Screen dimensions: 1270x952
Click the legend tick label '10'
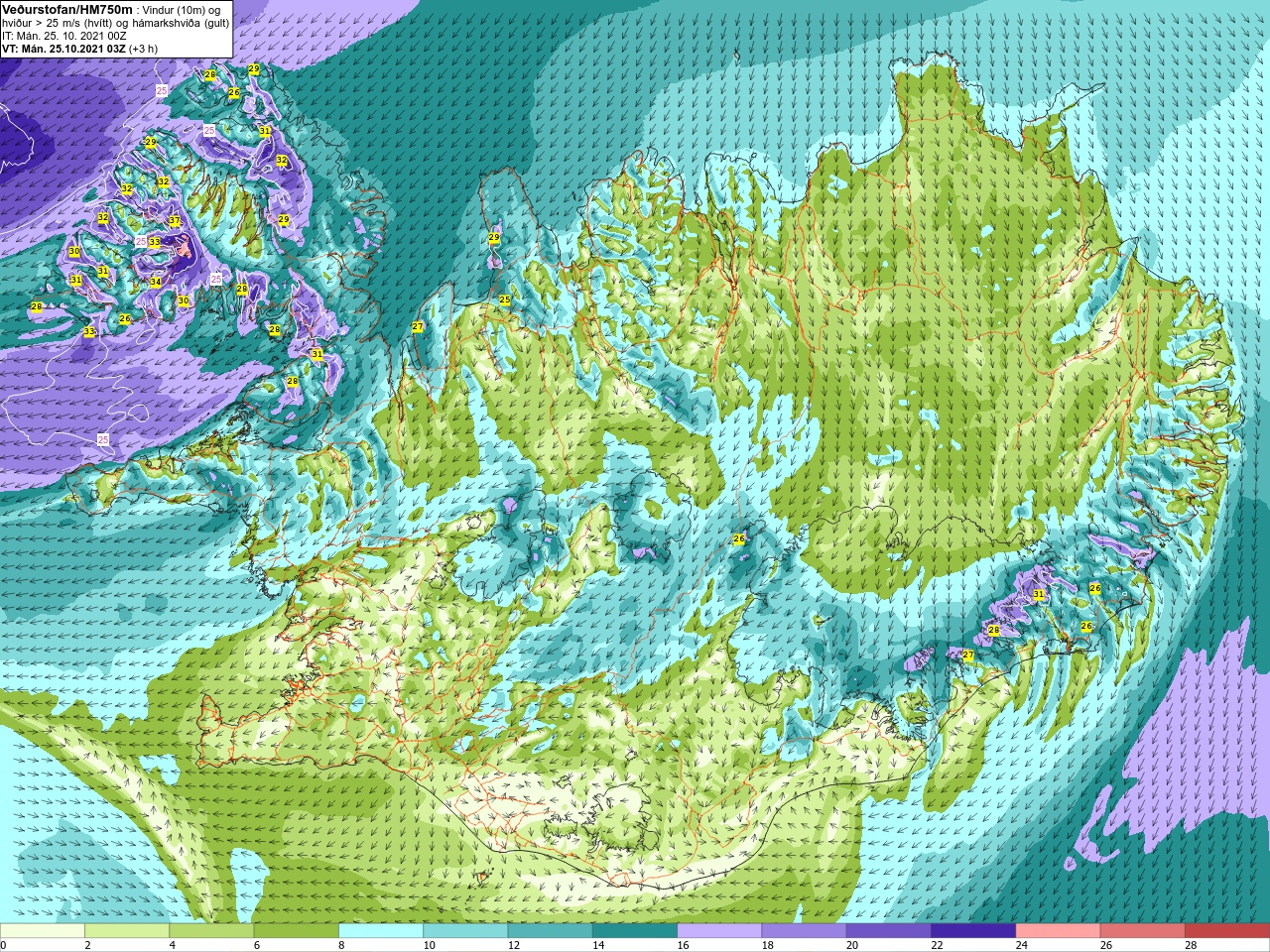tap(429, 945)
